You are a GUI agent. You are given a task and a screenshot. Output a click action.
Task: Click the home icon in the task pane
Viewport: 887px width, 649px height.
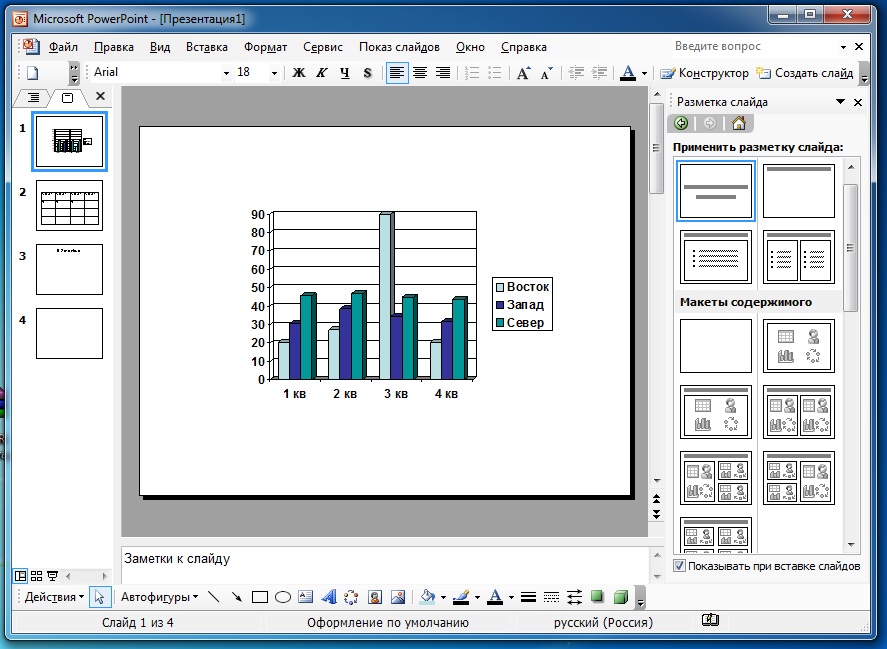[738, 123]
